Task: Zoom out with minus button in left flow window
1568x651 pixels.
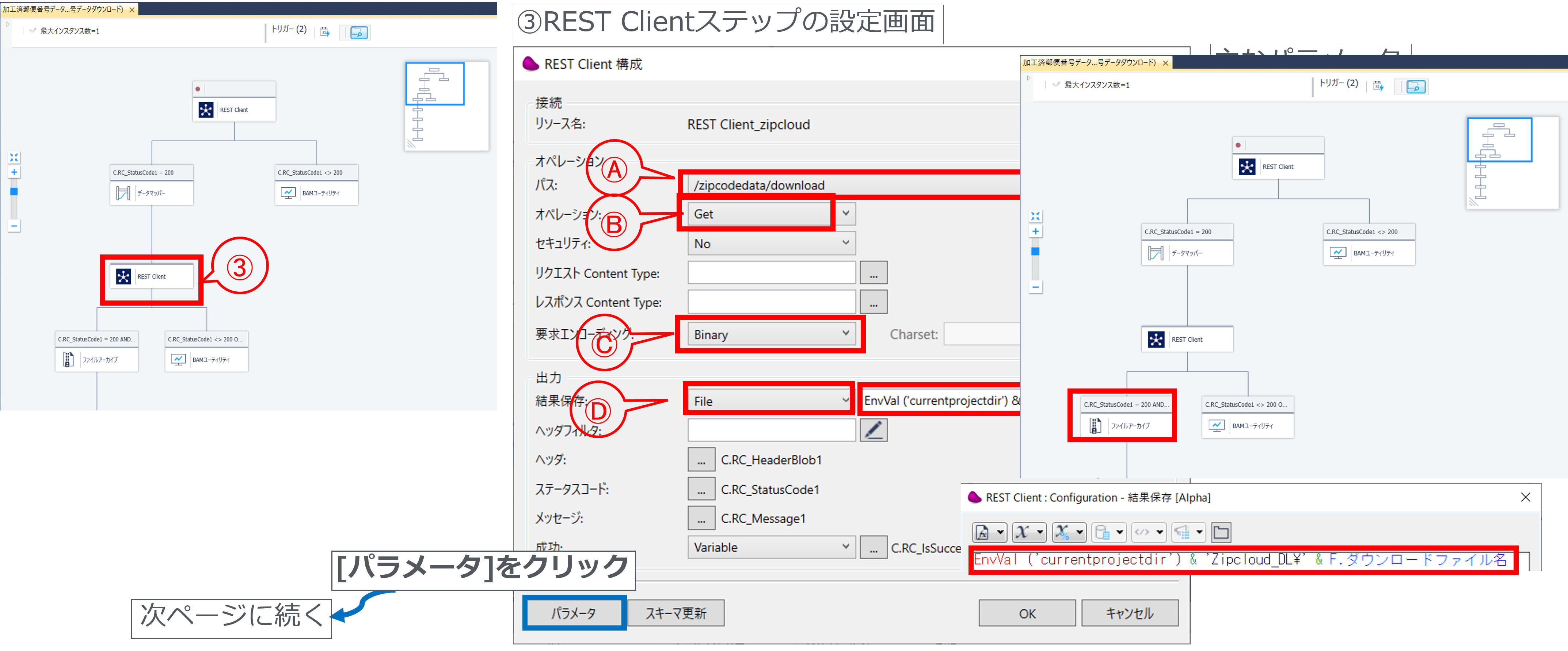Action: tap(14, 226)
